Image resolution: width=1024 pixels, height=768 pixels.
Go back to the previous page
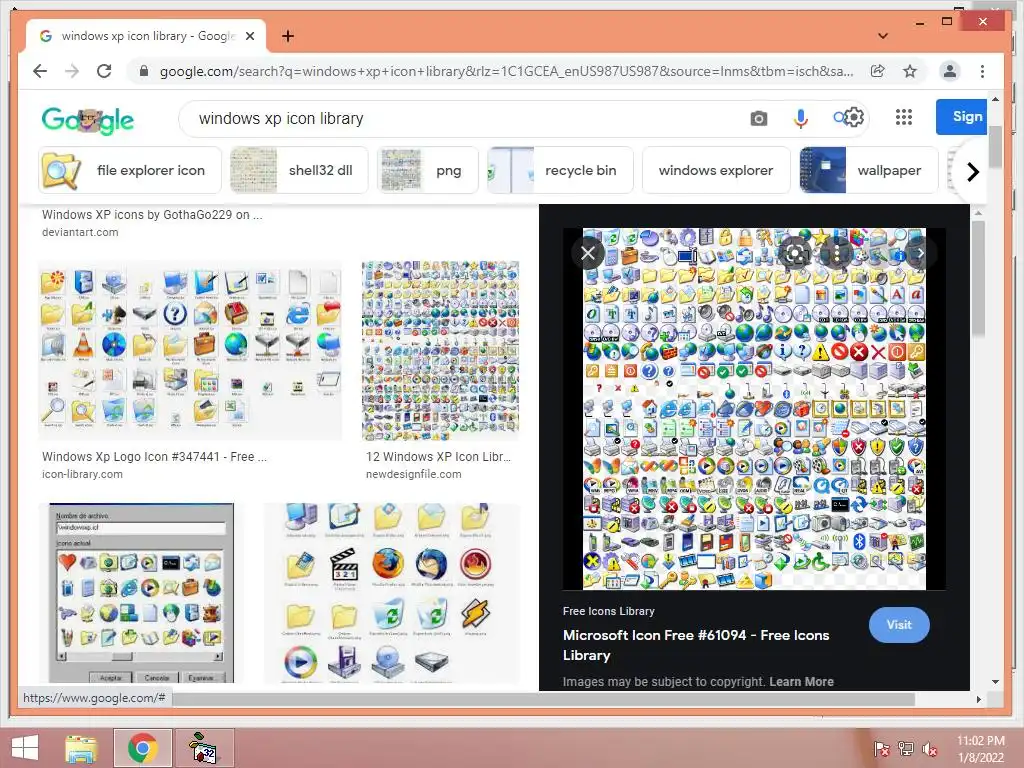click(x=40, y=71)
